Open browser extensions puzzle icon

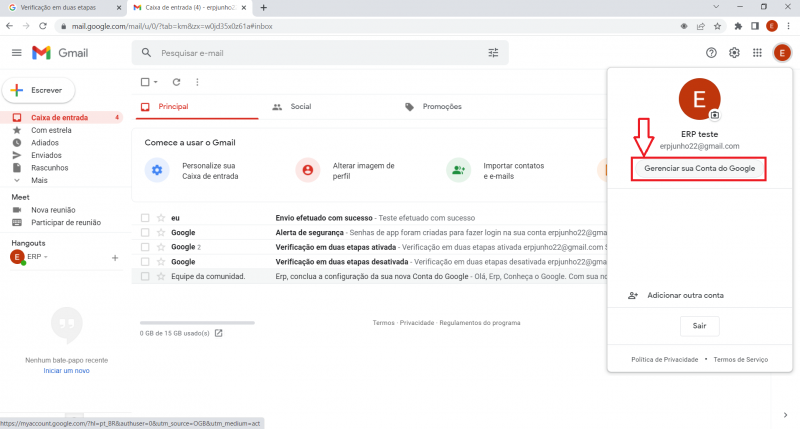click(x=738, y=26)
